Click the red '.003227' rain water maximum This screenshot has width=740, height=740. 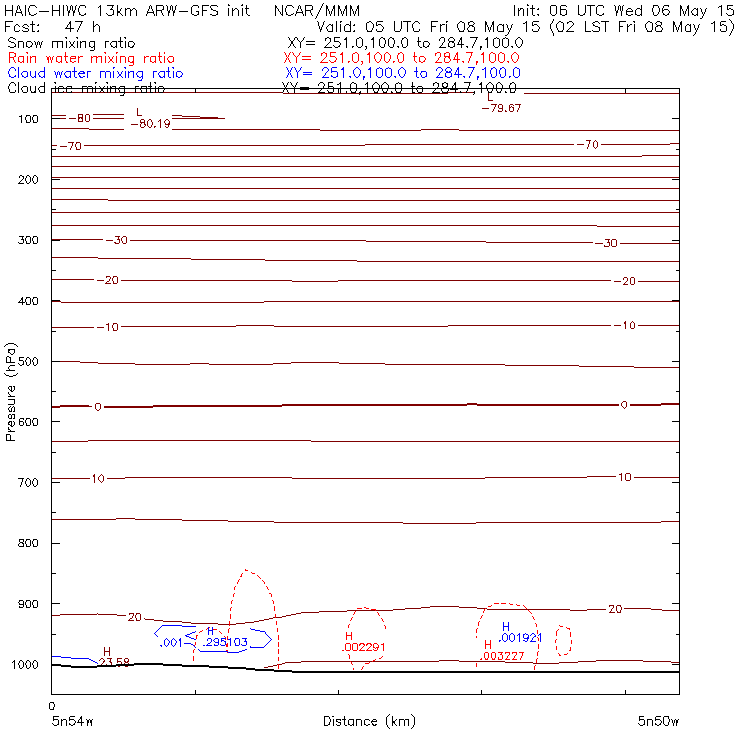point(502,656)
